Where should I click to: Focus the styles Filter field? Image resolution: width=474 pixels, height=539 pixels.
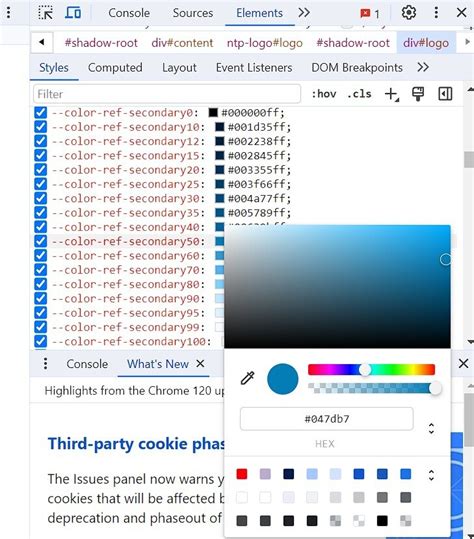[x=167, y=94]
